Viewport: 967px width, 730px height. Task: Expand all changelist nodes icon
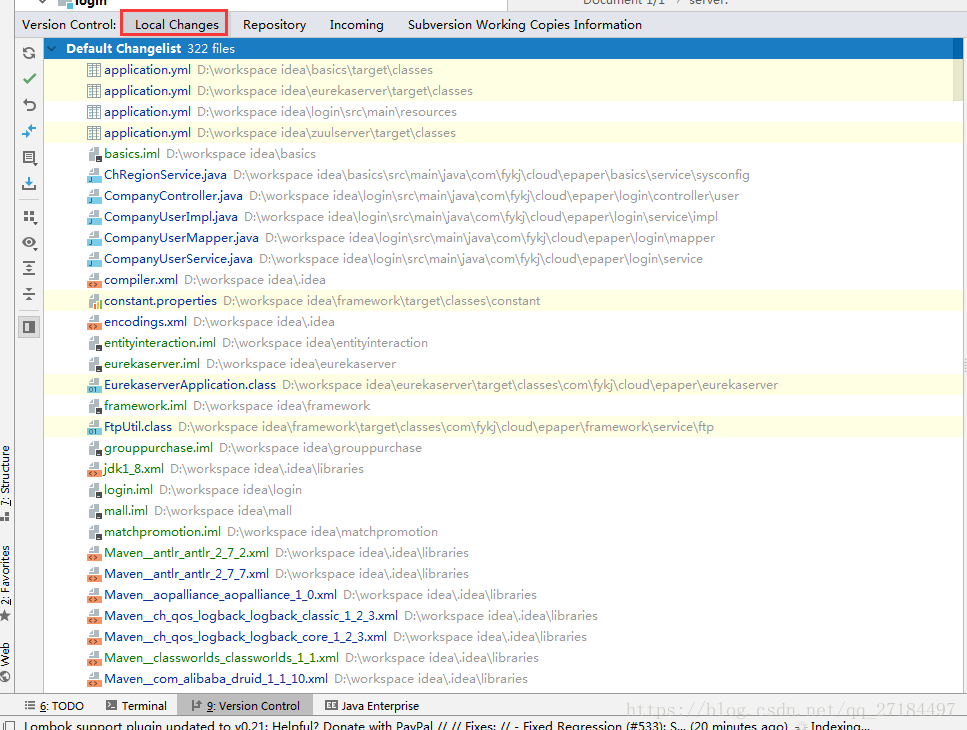click(x=29, y=267)
